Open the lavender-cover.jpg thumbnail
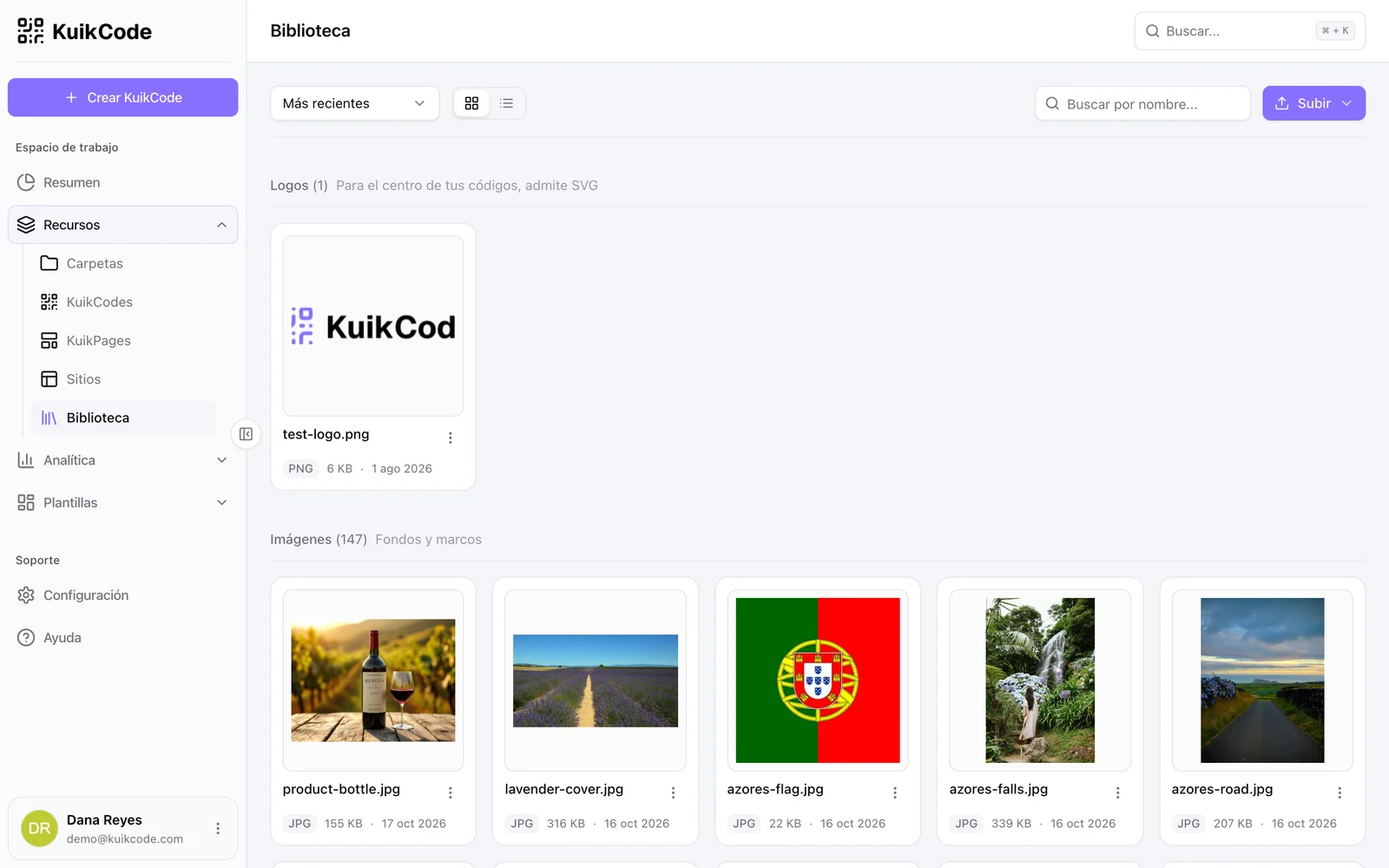 tap(596, 681)
